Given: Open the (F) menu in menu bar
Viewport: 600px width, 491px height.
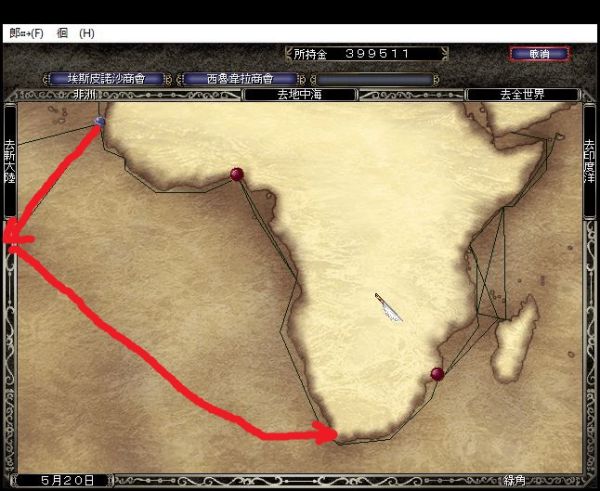Looking at the screenshot, I should pyautogui.click(x=27, y=33).
